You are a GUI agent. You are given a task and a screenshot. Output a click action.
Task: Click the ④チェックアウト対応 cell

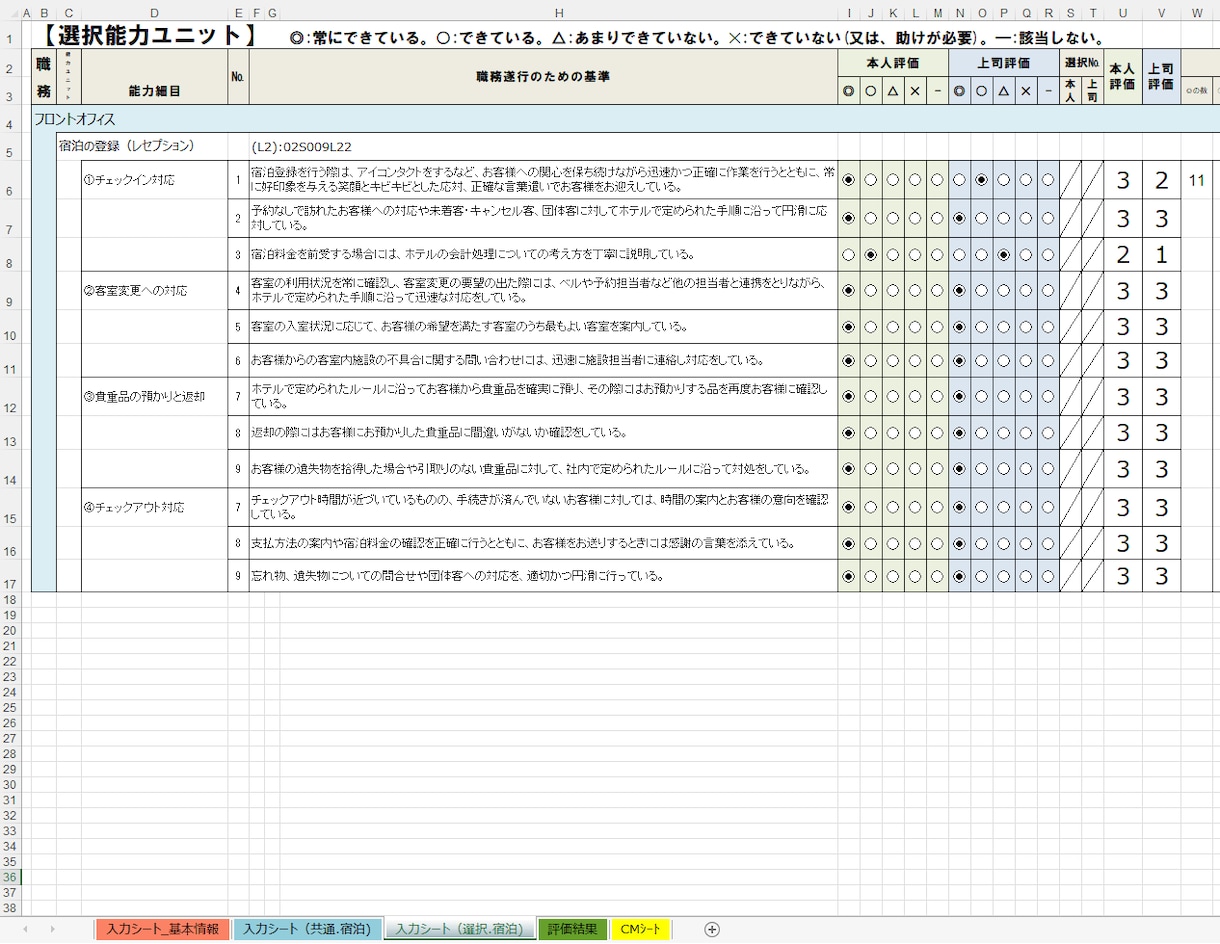[155, 507]
